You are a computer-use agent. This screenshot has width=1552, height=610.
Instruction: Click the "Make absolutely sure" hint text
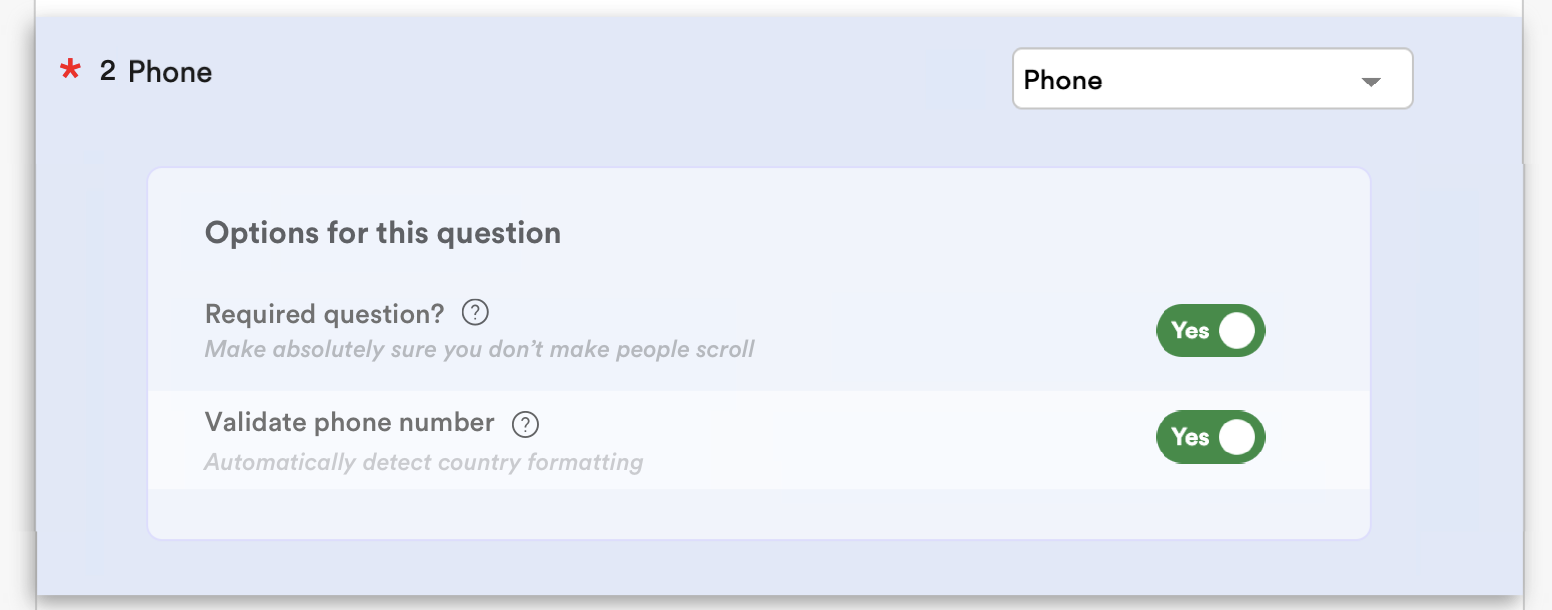click(x=479, y=350)
